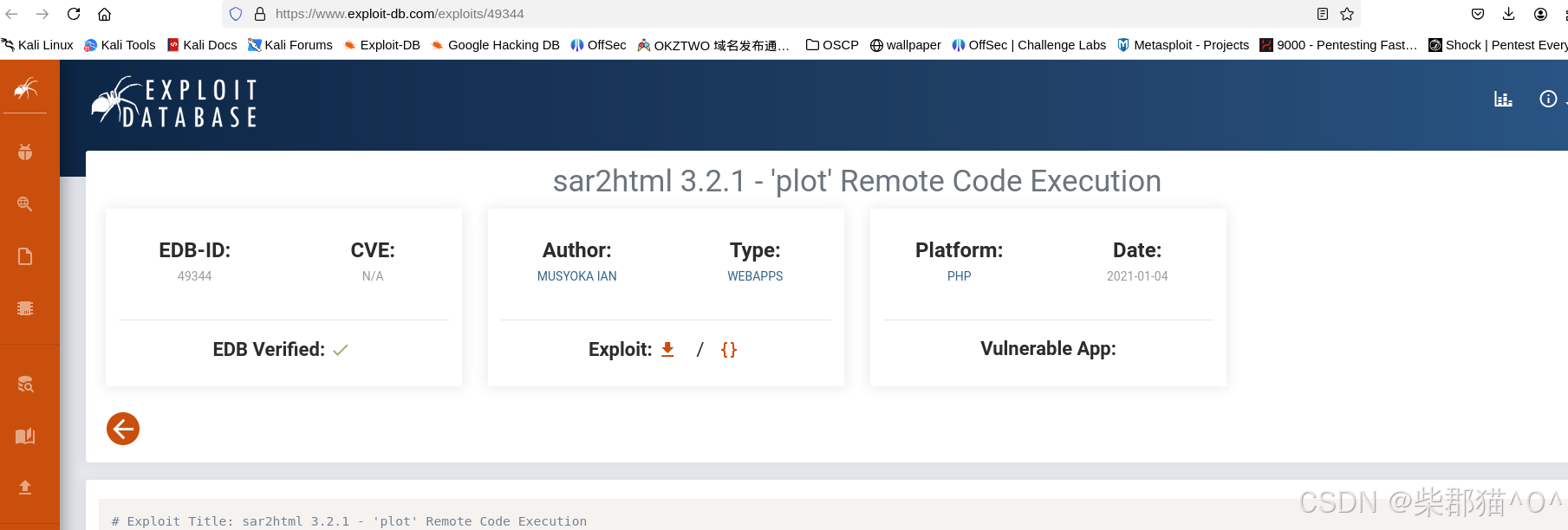Click Exploit Database header logo
The height and width of the screenshot is (530, 1568).
point(174,103)
